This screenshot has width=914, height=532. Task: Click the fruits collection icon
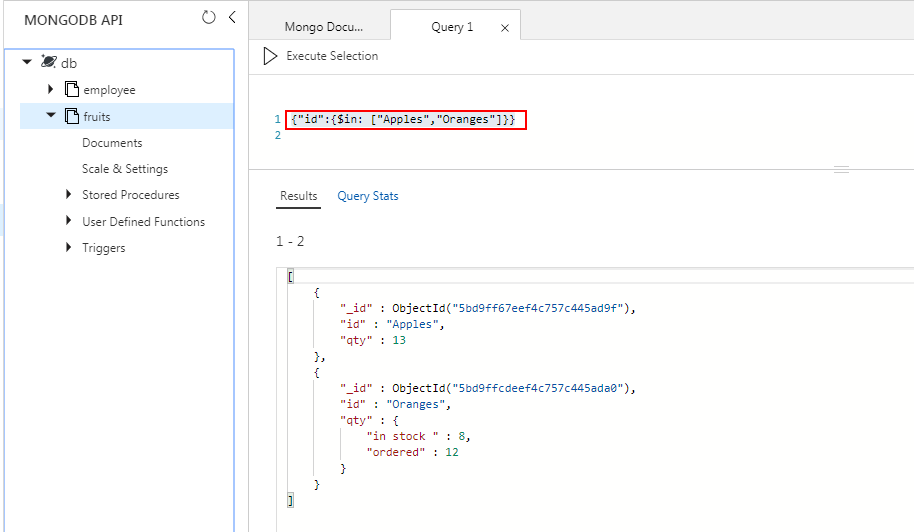(x=72, y=116)
